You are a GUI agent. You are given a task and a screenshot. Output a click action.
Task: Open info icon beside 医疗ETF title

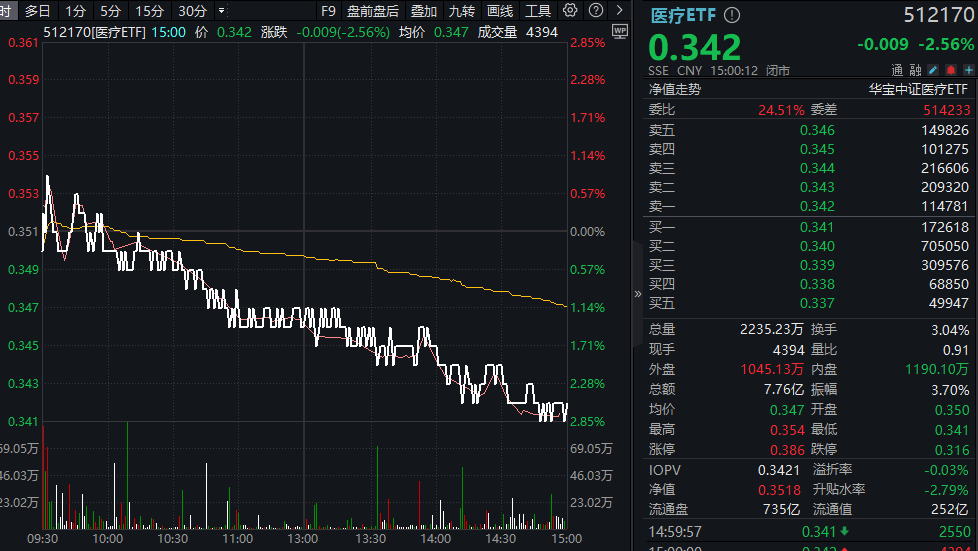click(732, 15)
